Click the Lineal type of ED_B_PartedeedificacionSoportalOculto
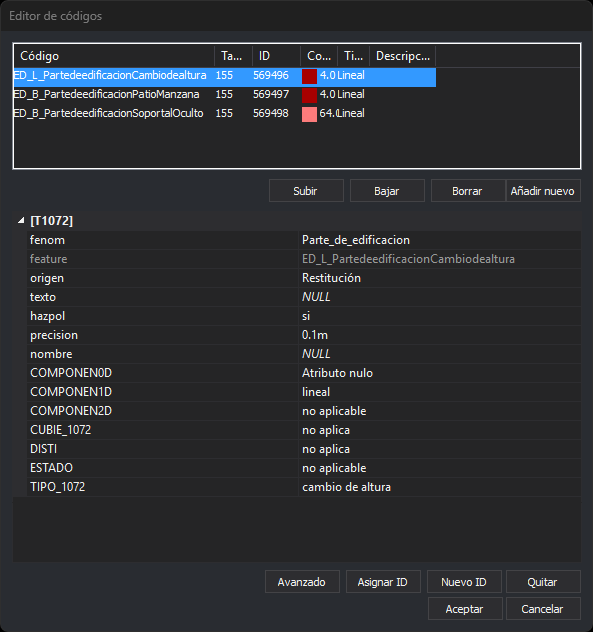 (351, 113)
